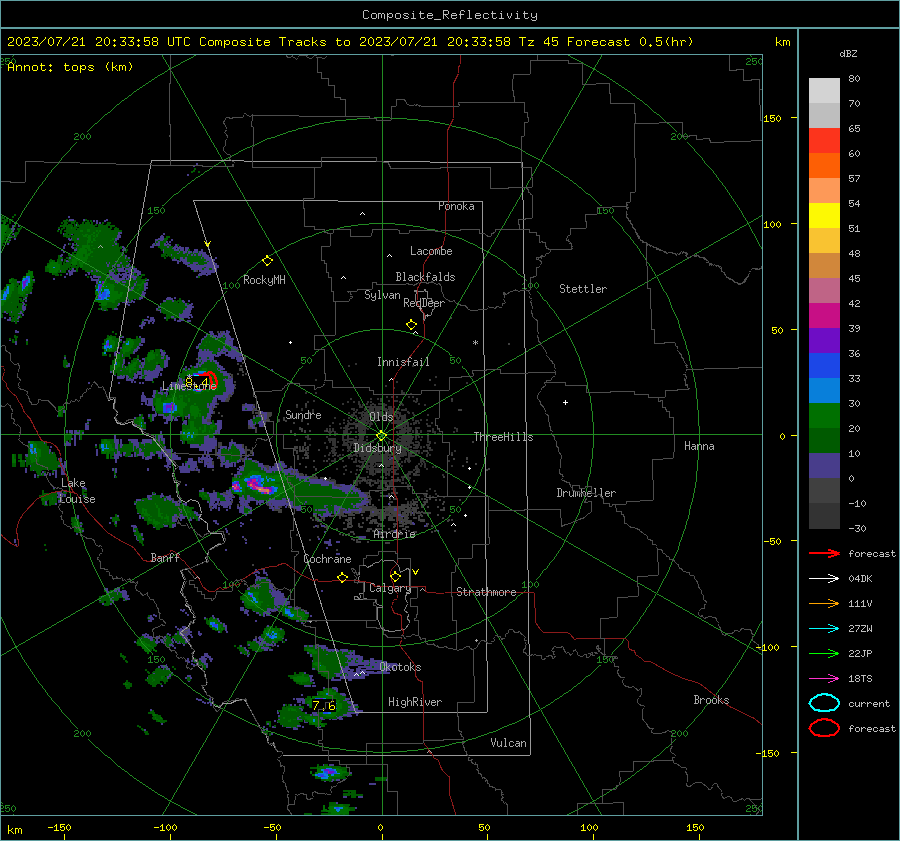This screenshot has height=841, width=900.
Task: Click the Stettler label
Action: coord(583,289)
